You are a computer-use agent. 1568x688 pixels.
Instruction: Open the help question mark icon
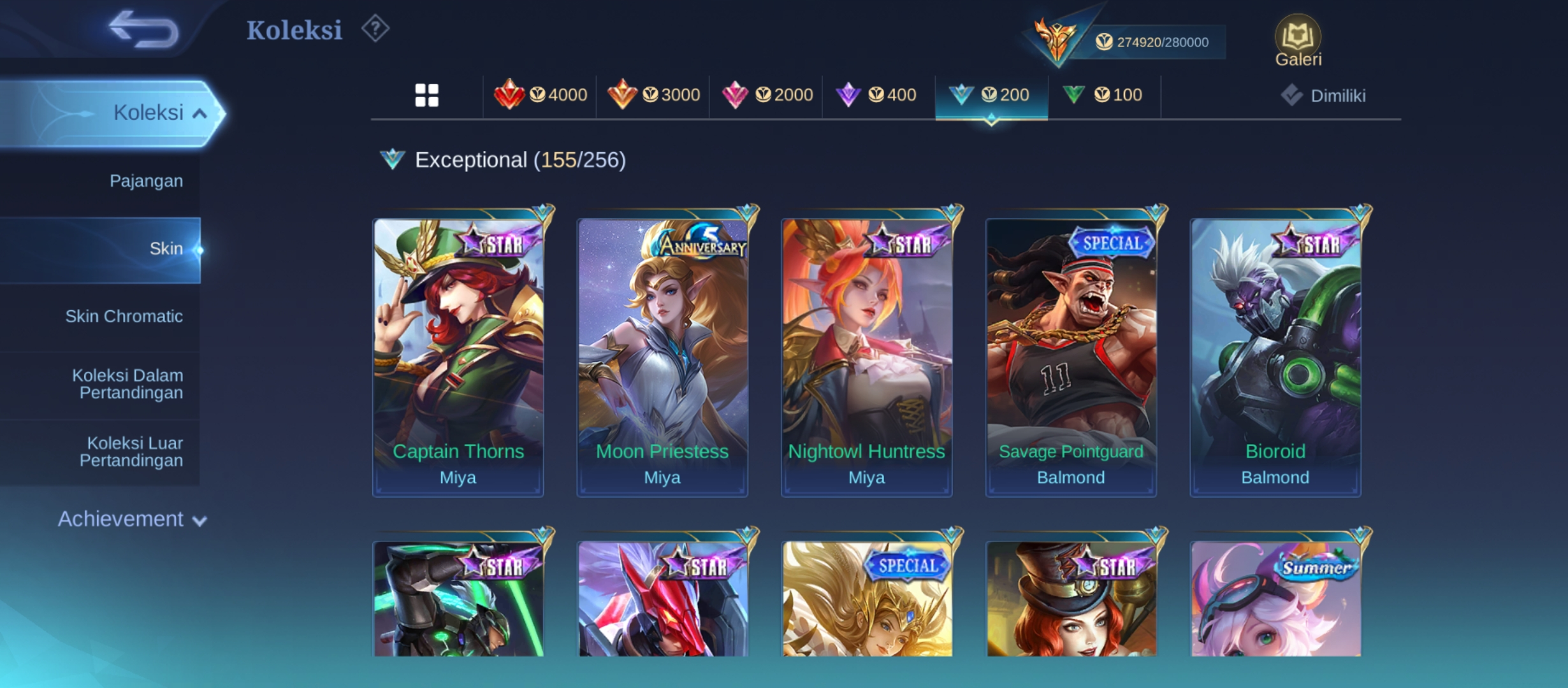[x=375, y=29]
